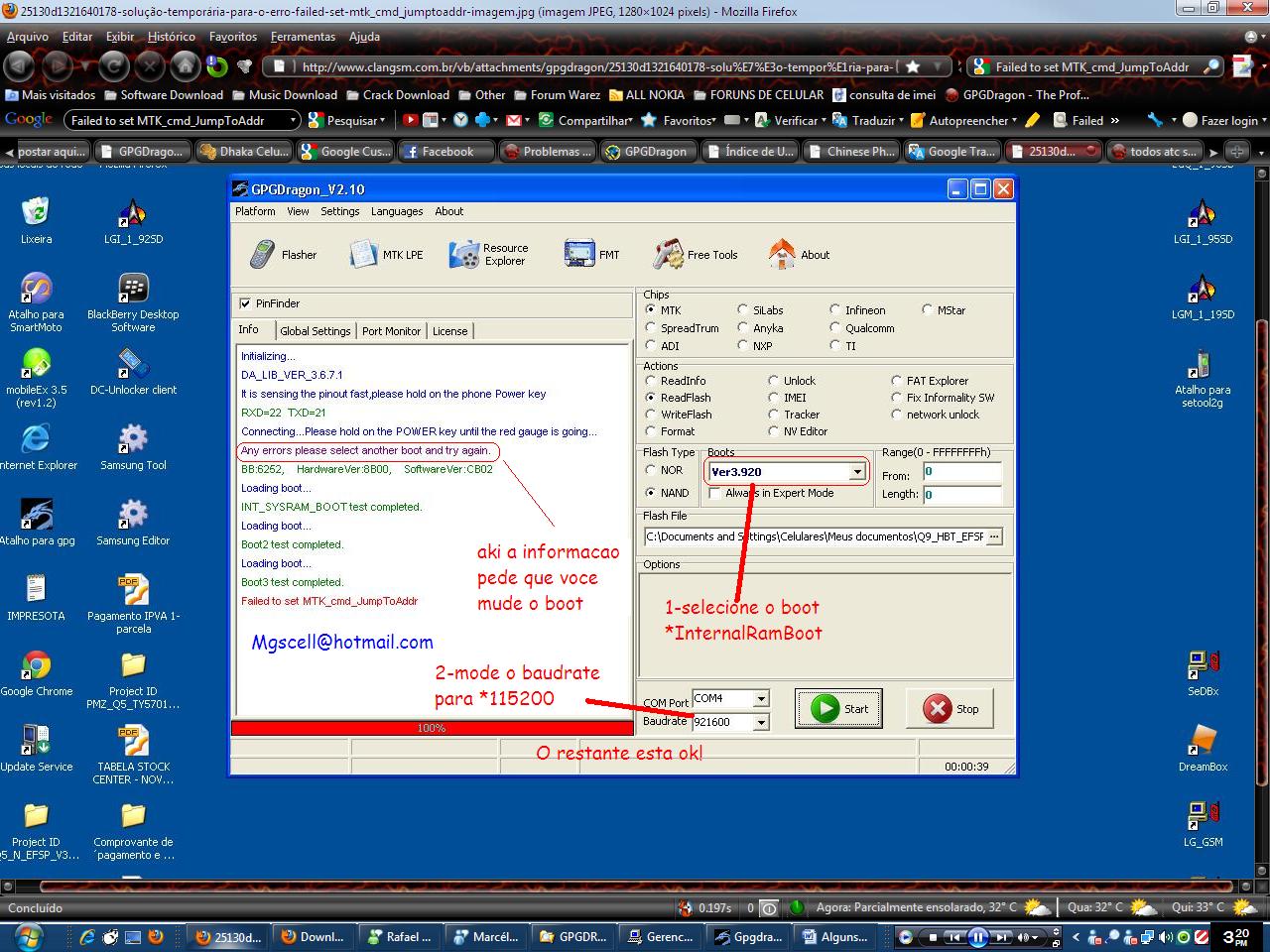Switch to the Global Settings tab

pos(316,331)
